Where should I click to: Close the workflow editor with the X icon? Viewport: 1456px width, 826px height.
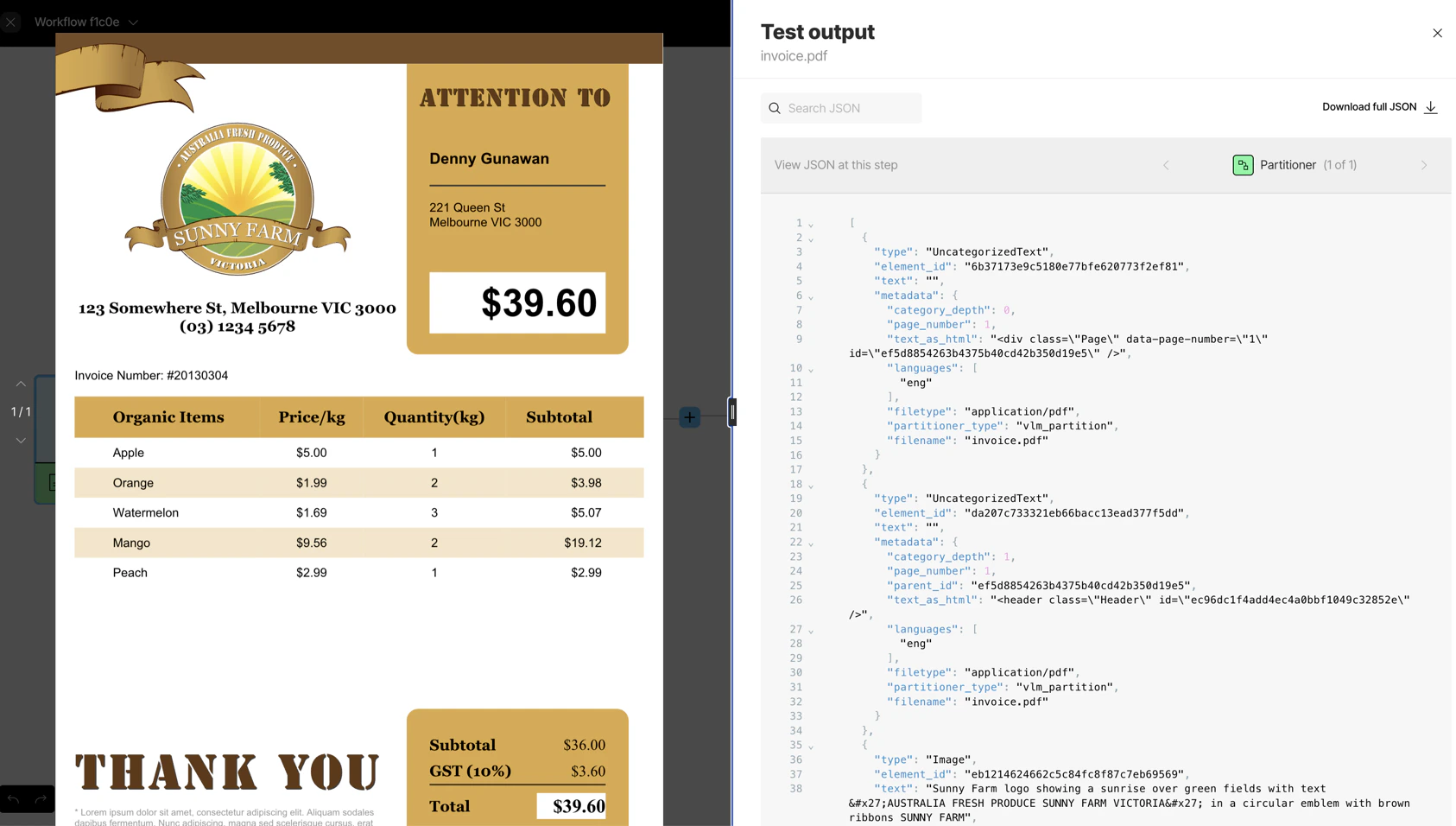pos(10,22)
